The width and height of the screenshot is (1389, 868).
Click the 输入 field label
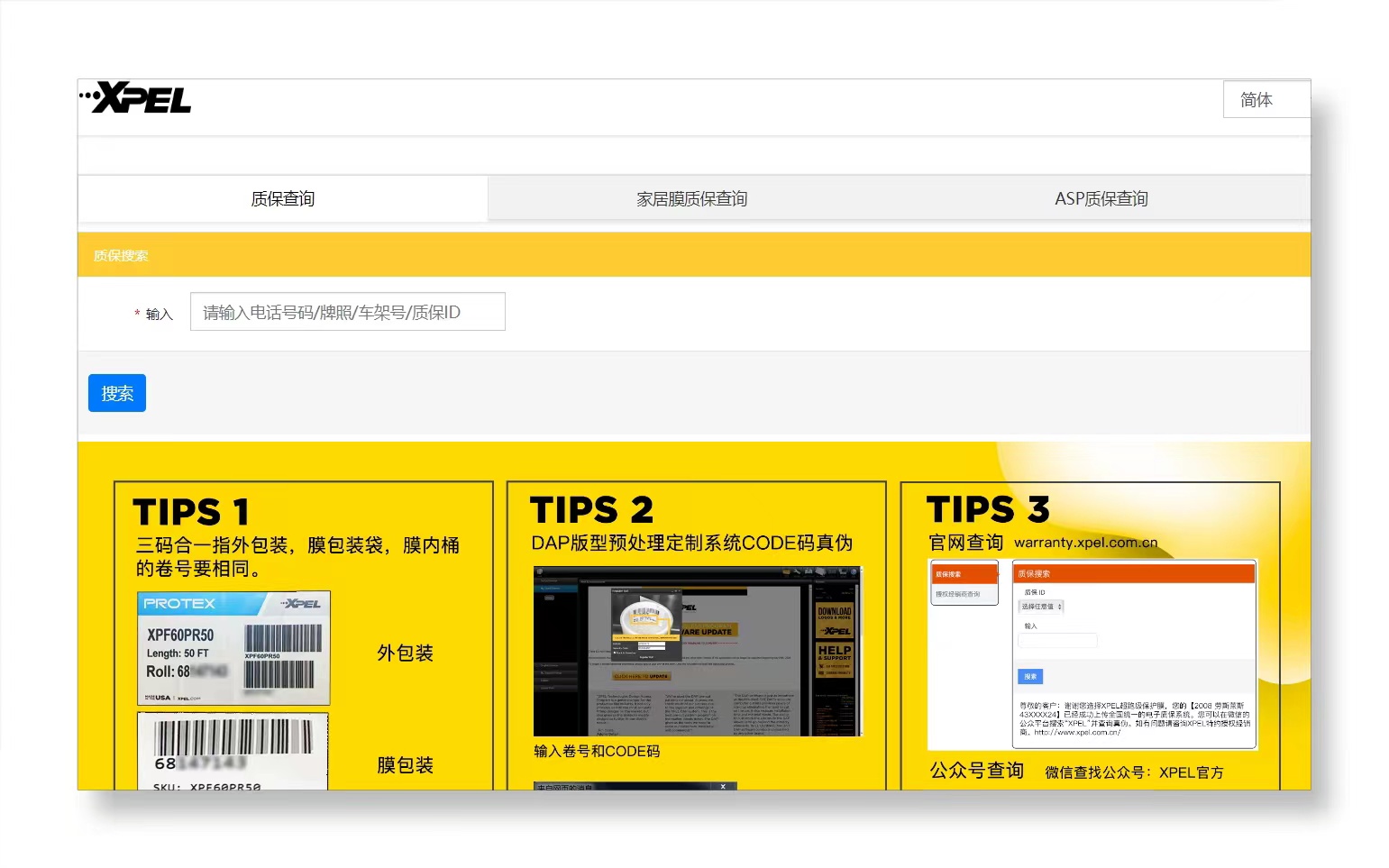[160, 314]
